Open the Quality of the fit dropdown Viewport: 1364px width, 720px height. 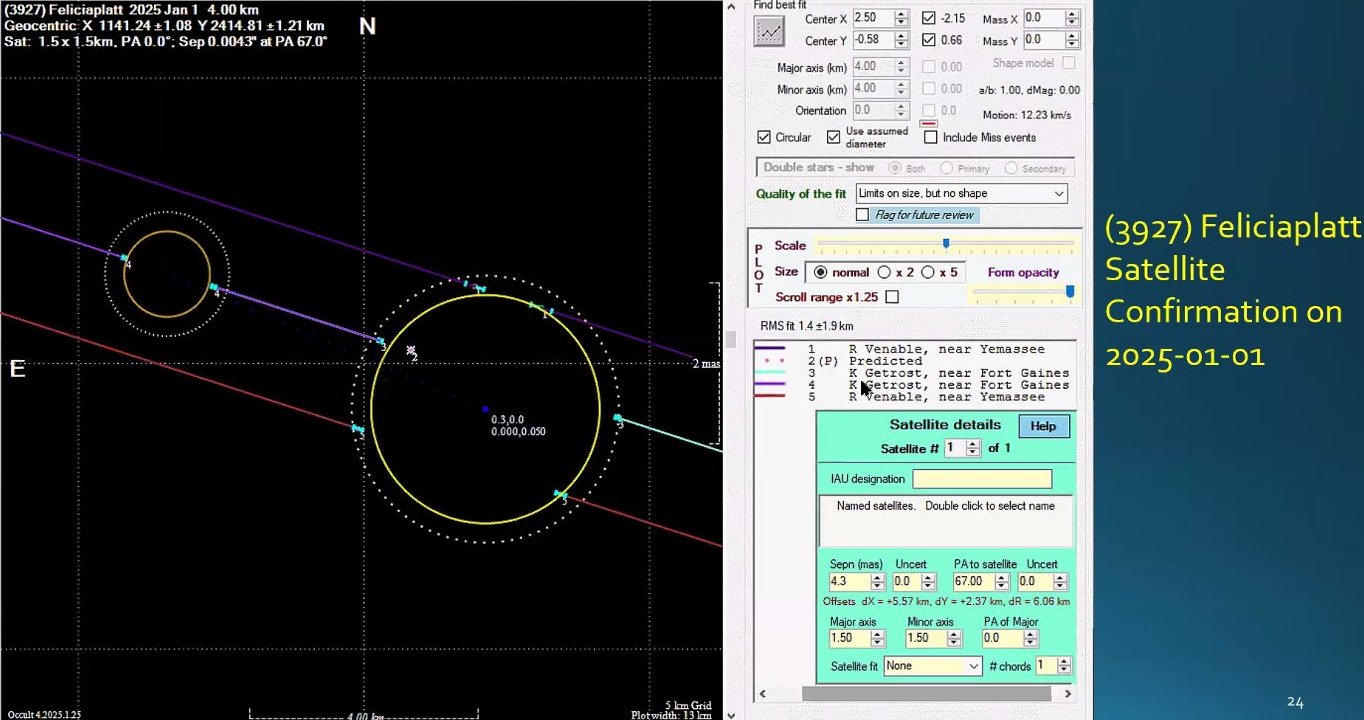click(1059, 193)
